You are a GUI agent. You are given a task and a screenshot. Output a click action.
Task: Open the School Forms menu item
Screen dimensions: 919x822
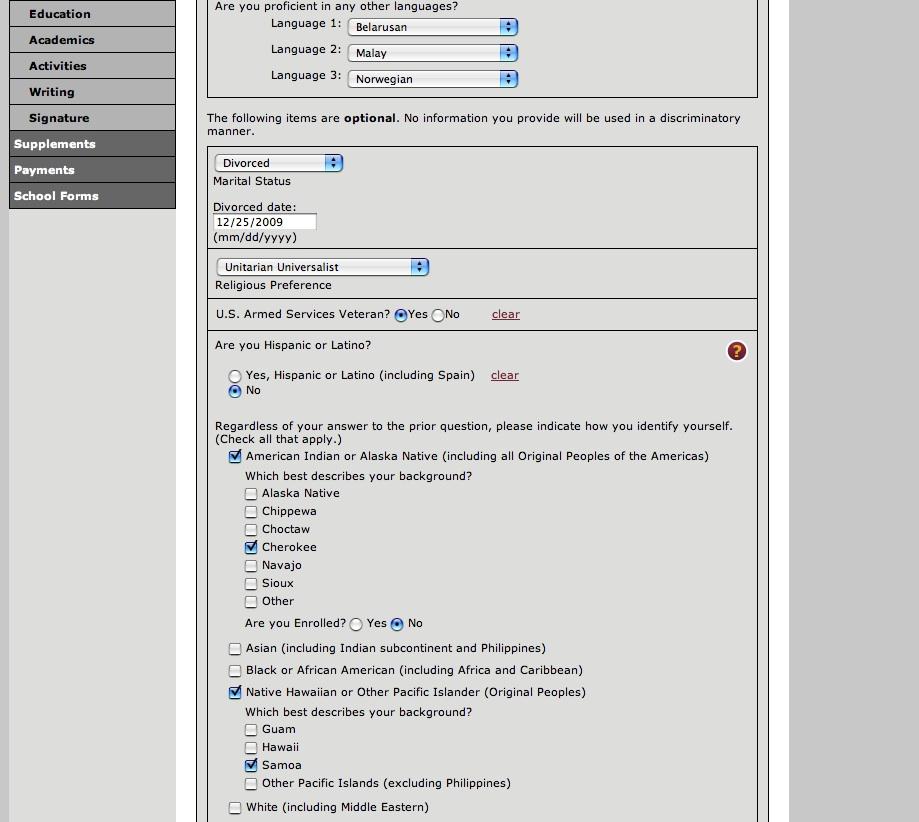click(x=92, y=196)
